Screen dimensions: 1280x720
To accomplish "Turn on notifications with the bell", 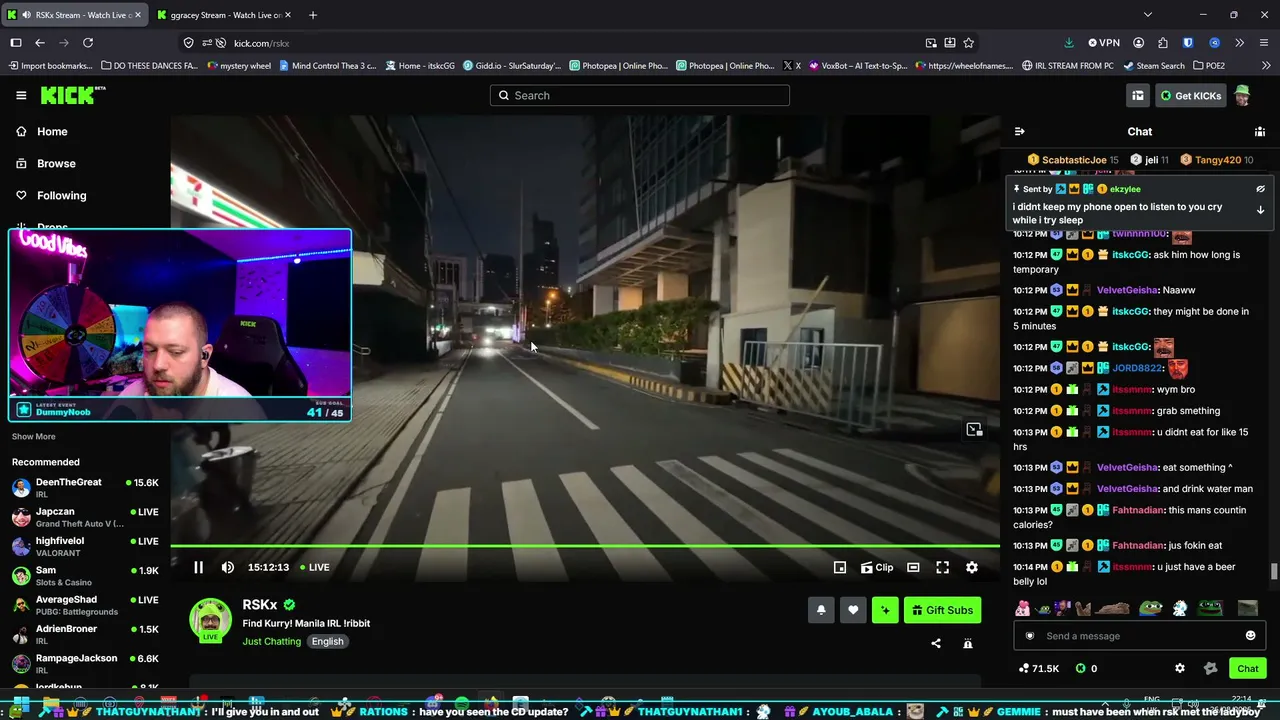I will 821,610.
